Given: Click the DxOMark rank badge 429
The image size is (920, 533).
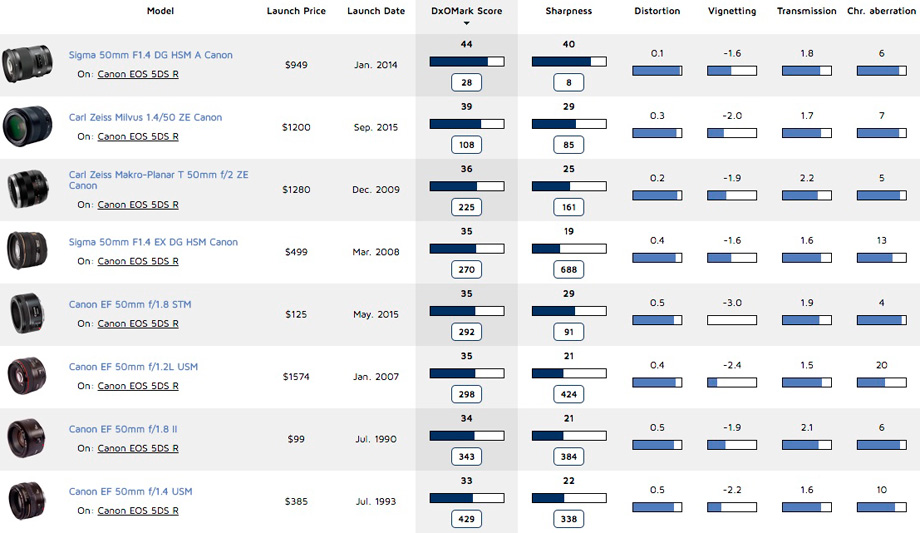Looking at the screenshot, I should pos(466,519).
